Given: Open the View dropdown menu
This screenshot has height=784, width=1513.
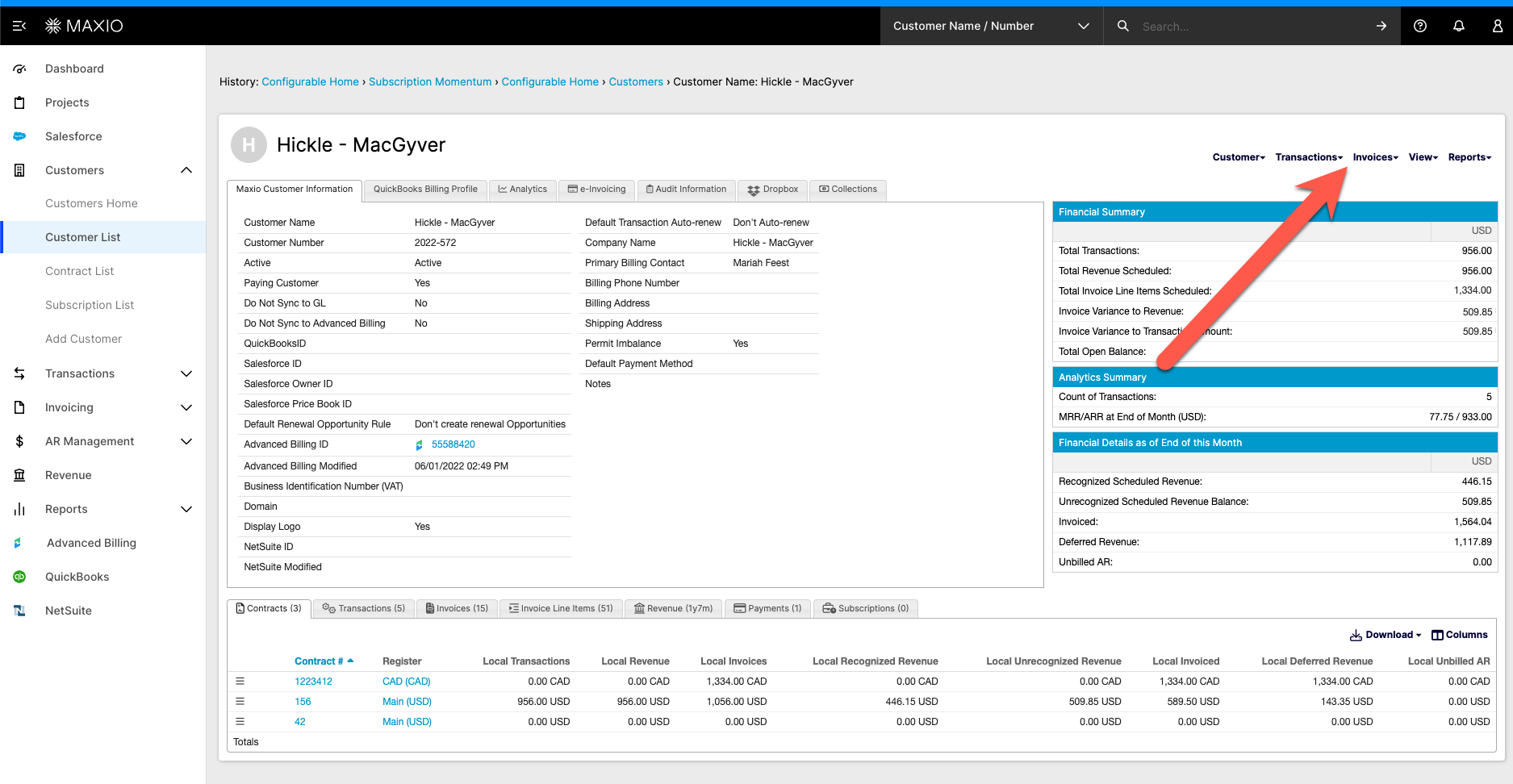Looking at the screenshot, I should pos(1423,157).
